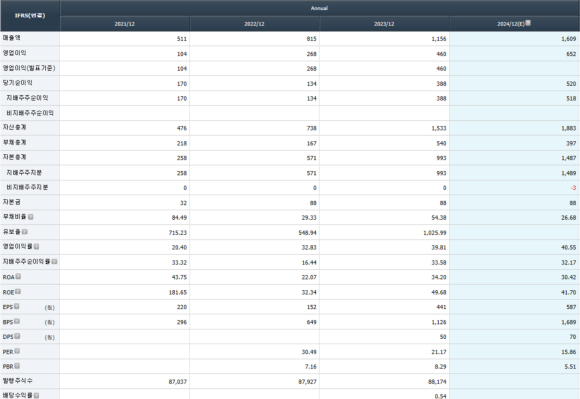
Task: Click the operating profit estimate 652
Action: 571,54
